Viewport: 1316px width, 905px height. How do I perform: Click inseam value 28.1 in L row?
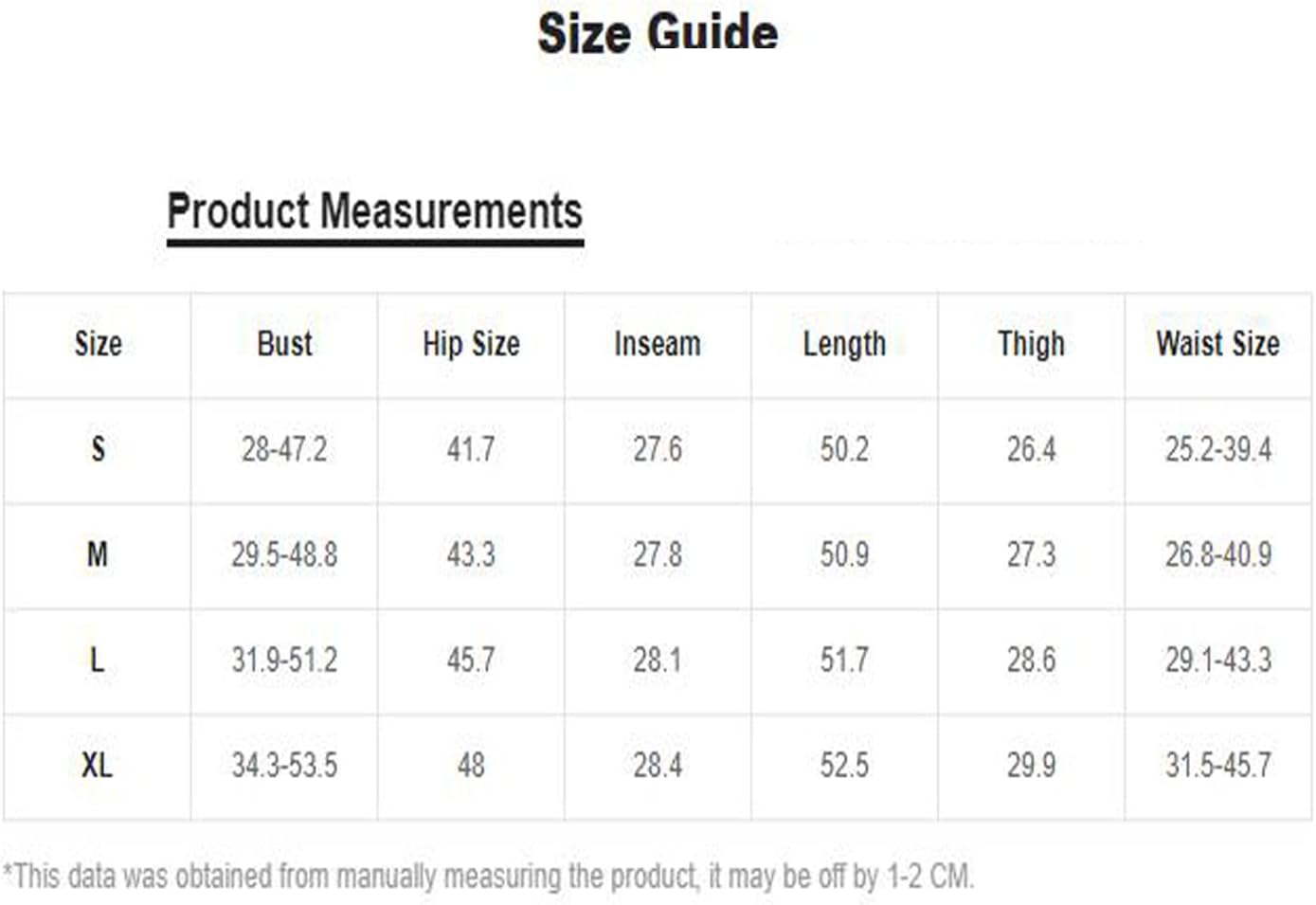658,659
